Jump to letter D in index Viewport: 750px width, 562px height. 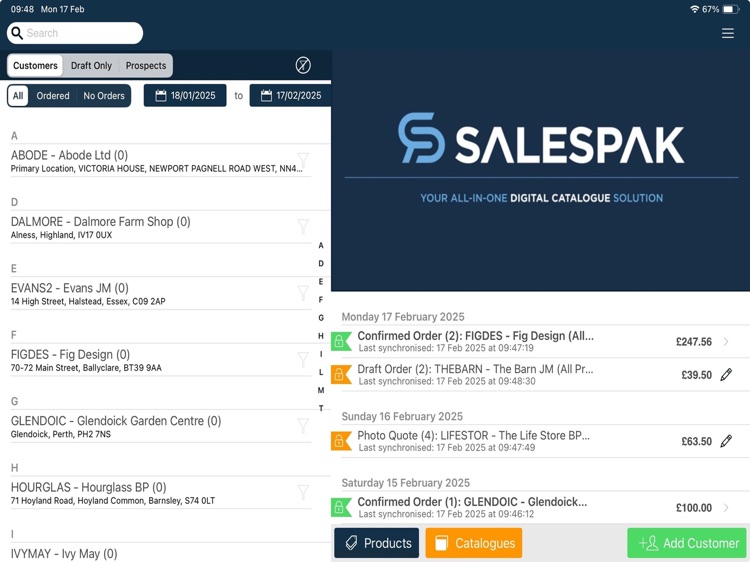(x=321, y=264)
